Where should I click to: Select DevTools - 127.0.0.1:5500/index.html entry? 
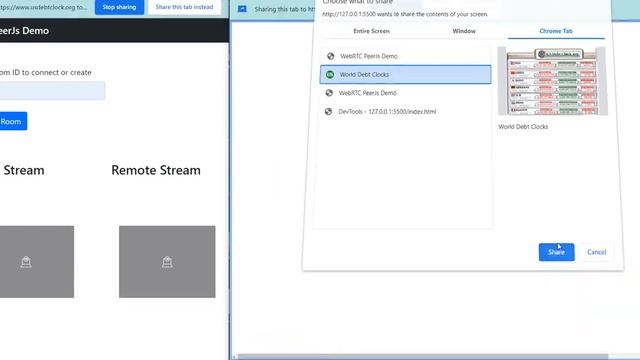(405, 111)
